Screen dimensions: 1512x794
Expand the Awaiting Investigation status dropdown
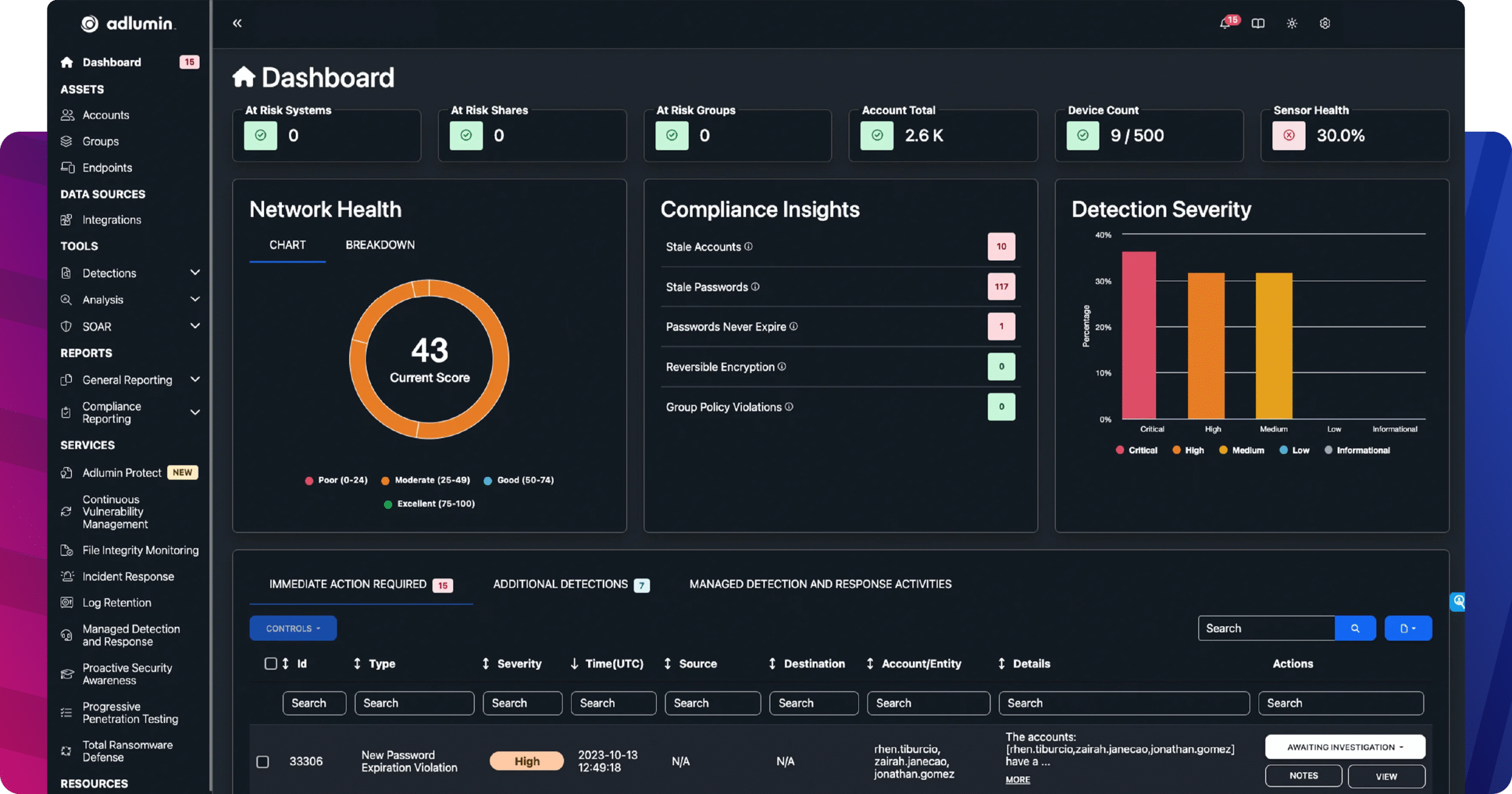[1345, 747]
